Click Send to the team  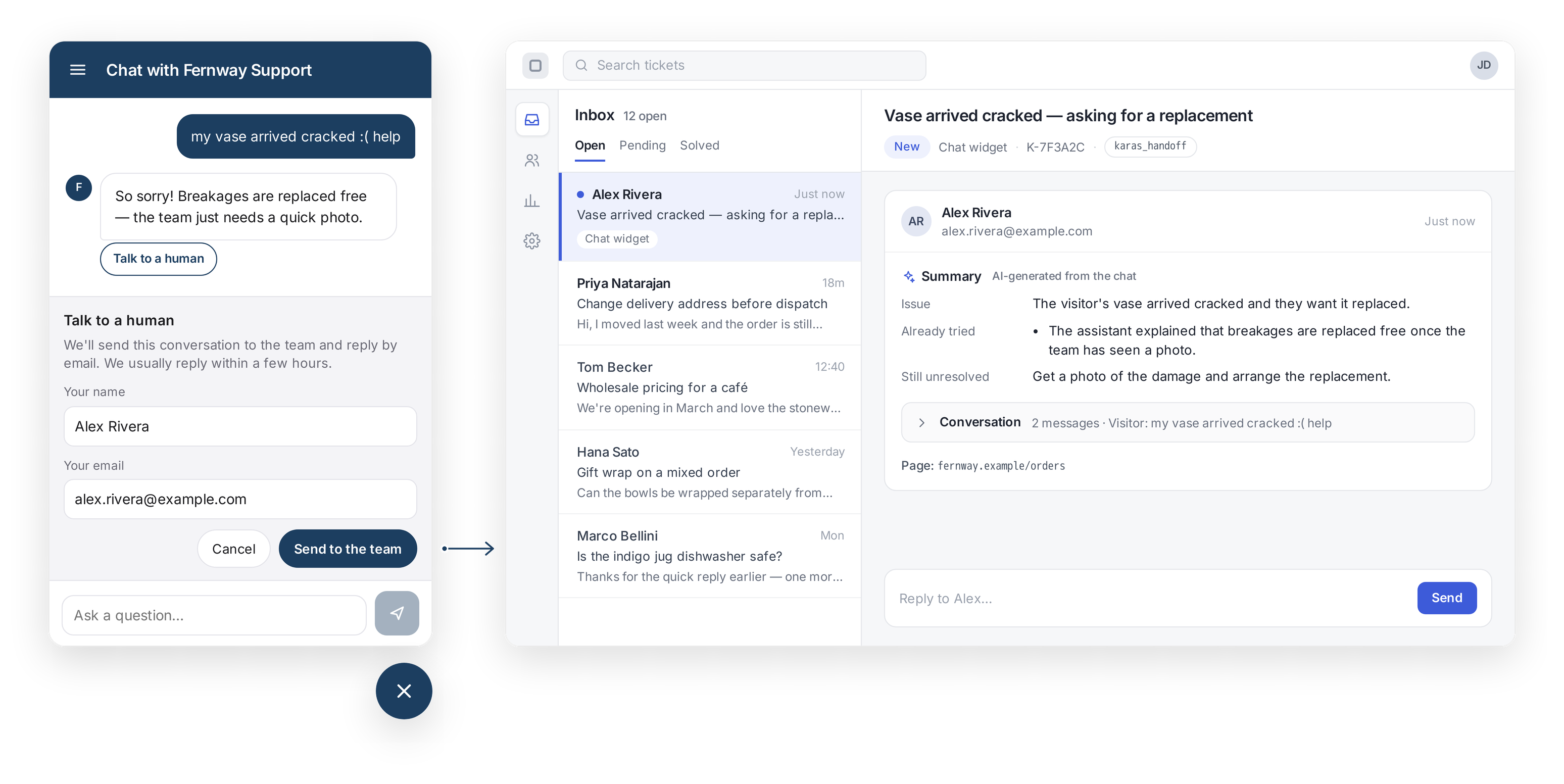coord(348,549)
